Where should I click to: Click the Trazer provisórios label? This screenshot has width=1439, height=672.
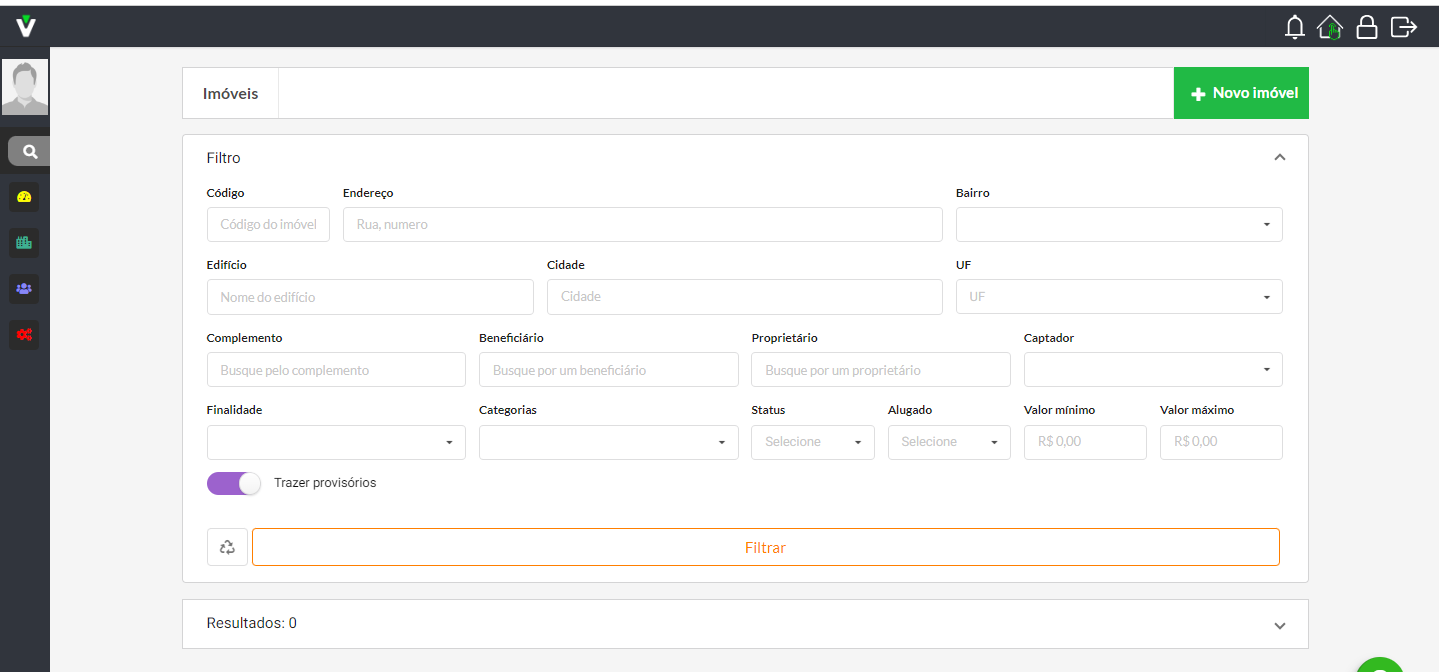pos(325,482)
